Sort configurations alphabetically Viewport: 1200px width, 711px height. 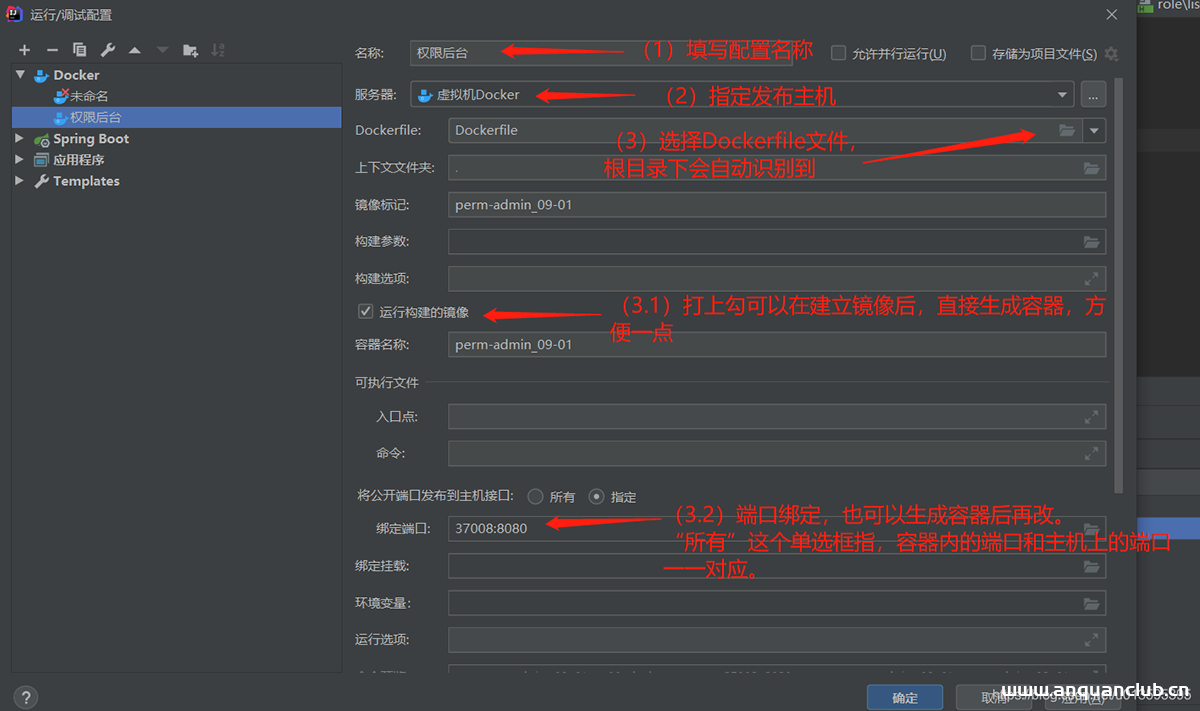click(x=218, y=49)
